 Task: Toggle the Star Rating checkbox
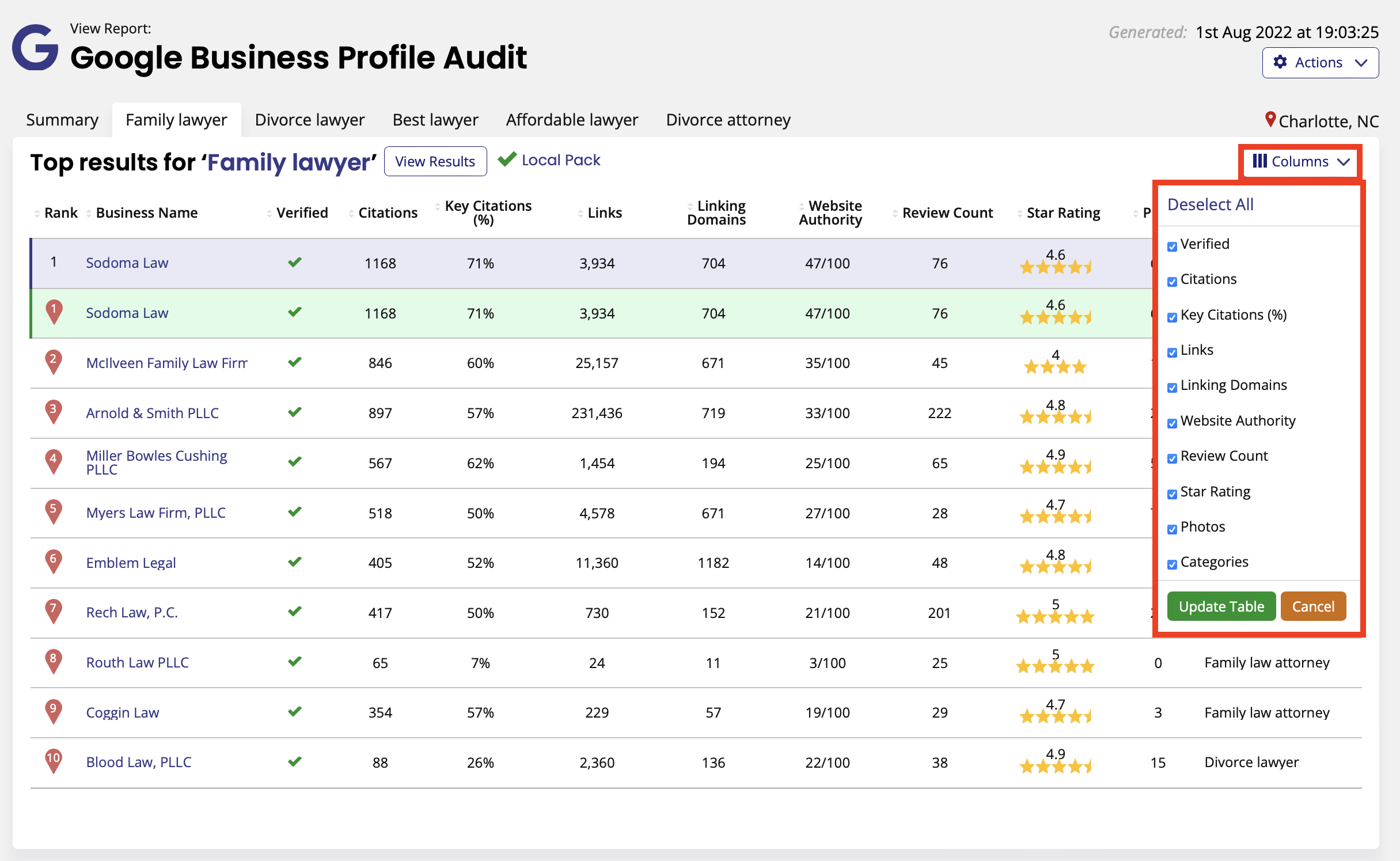coord(1172,494)
